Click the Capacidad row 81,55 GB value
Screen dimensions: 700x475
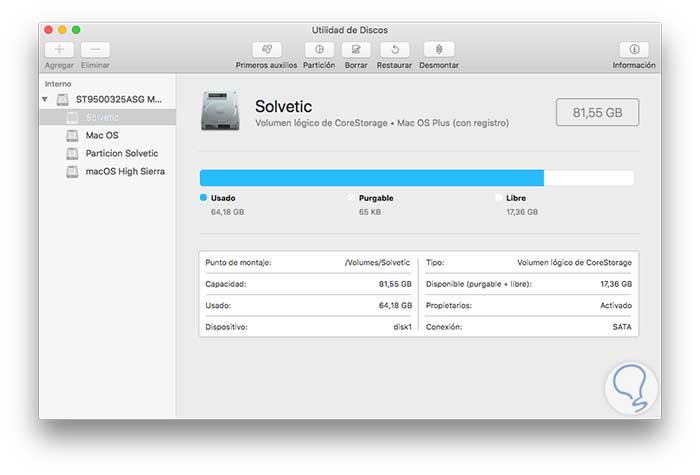coord(395,284)
